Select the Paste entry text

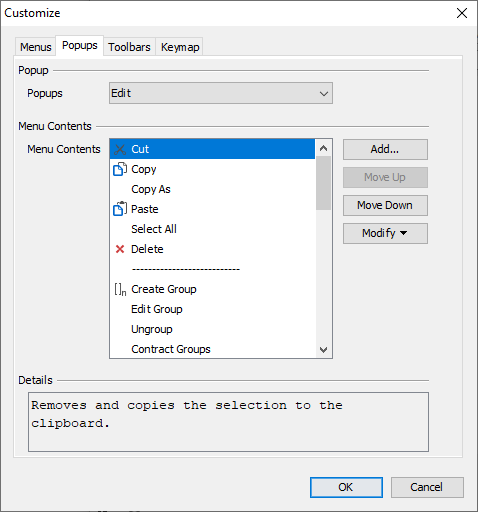click(x=145, y=209)
